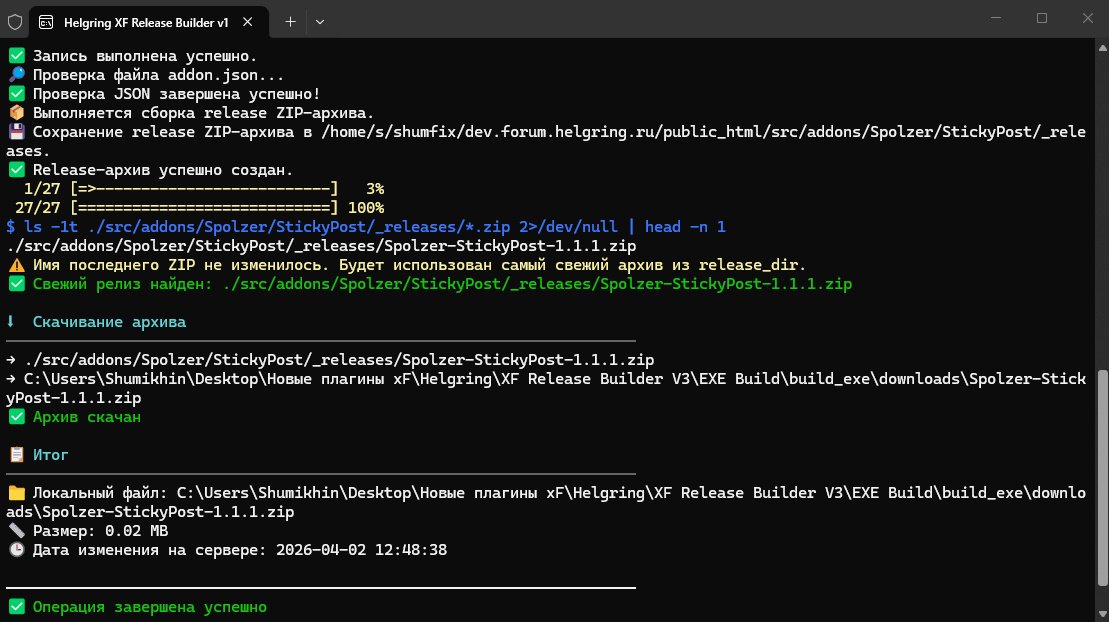
Task: Click the folder icon by 'Локальный файл'
Action: 16,493
